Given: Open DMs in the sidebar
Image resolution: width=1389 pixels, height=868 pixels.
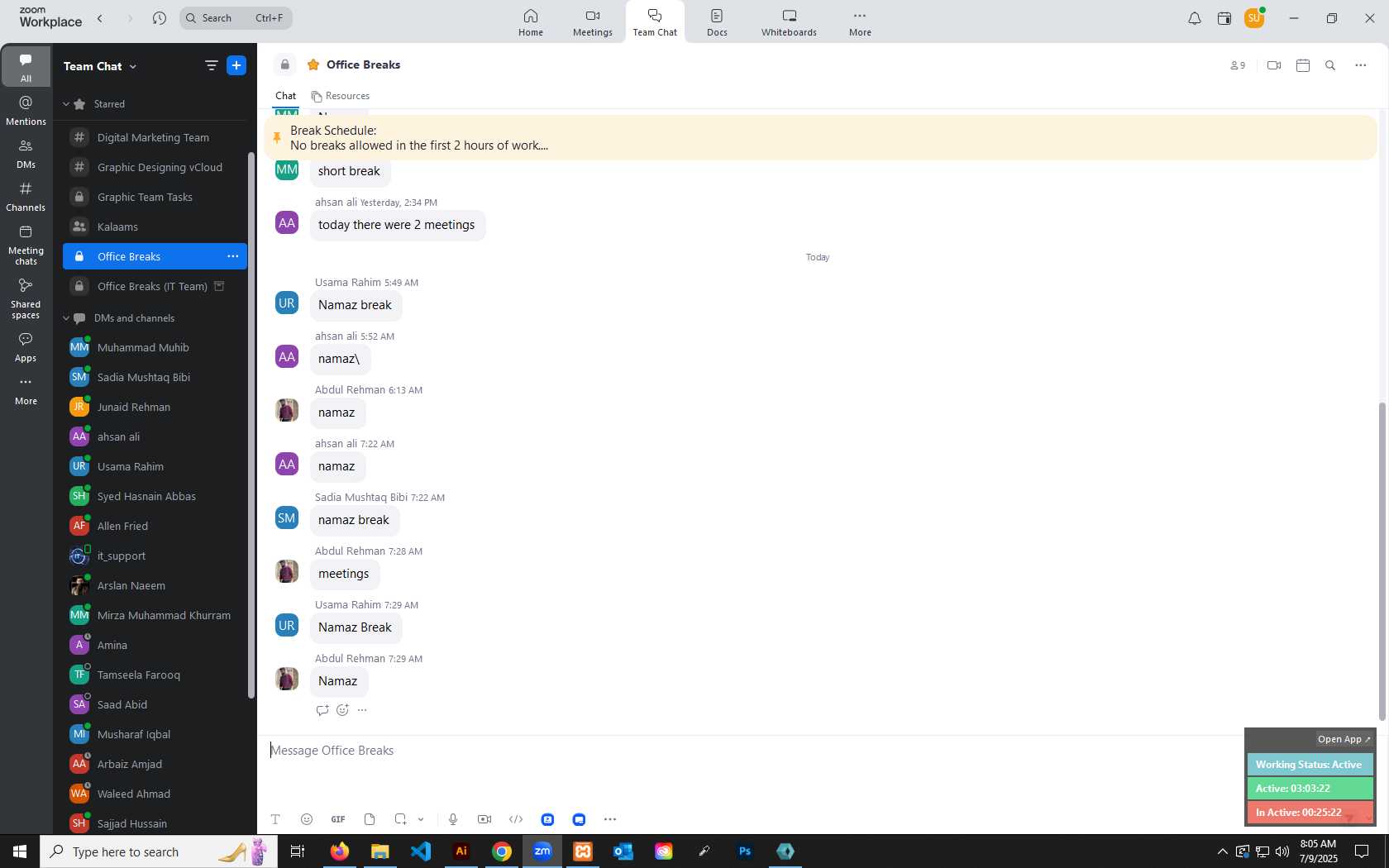Looking at the screenshot, I should 26,154.
